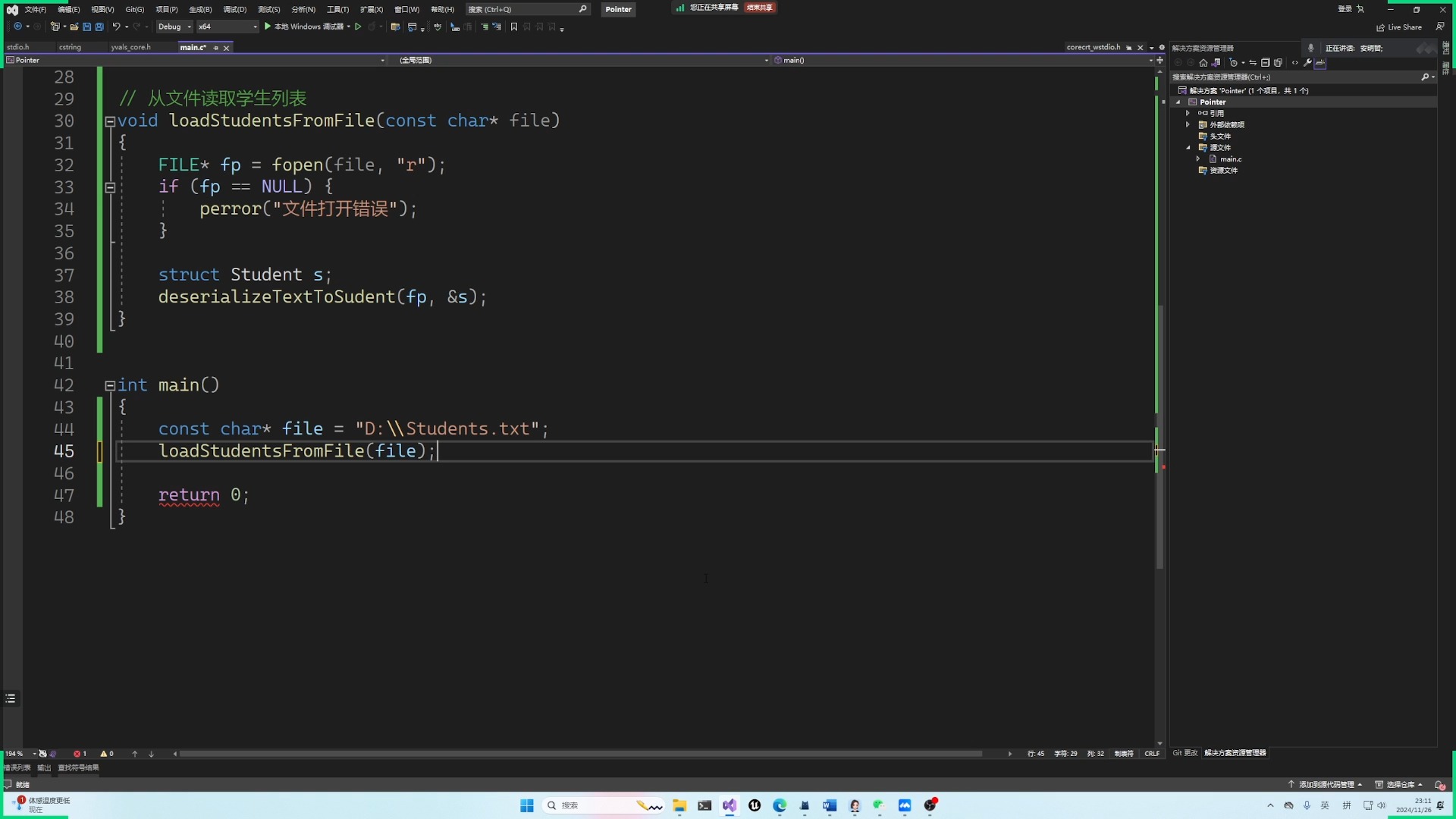Image resolution: width=1456 pixels, height=819 pixels.
Task: Click 添加到源代码管理 in status bar
Action: click(x=1326, y=784)
